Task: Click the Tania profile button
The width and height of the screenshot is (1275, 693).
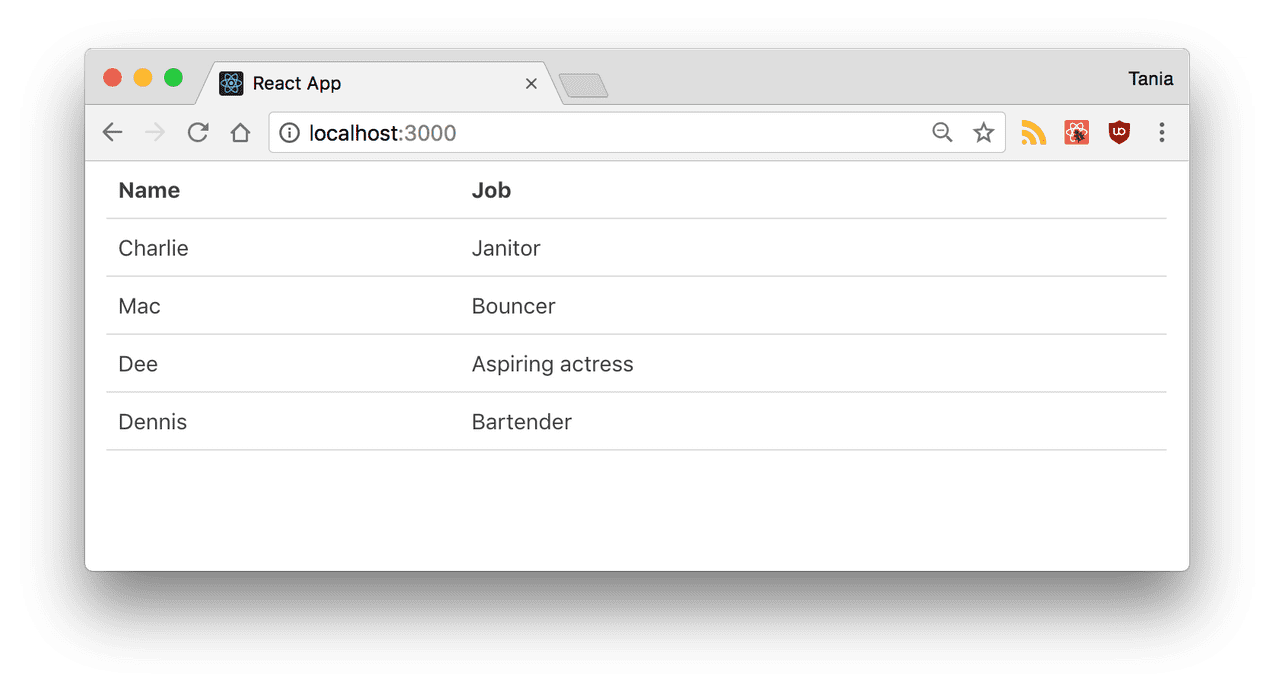Action: pyautogui.click(x=1150, y=79)
